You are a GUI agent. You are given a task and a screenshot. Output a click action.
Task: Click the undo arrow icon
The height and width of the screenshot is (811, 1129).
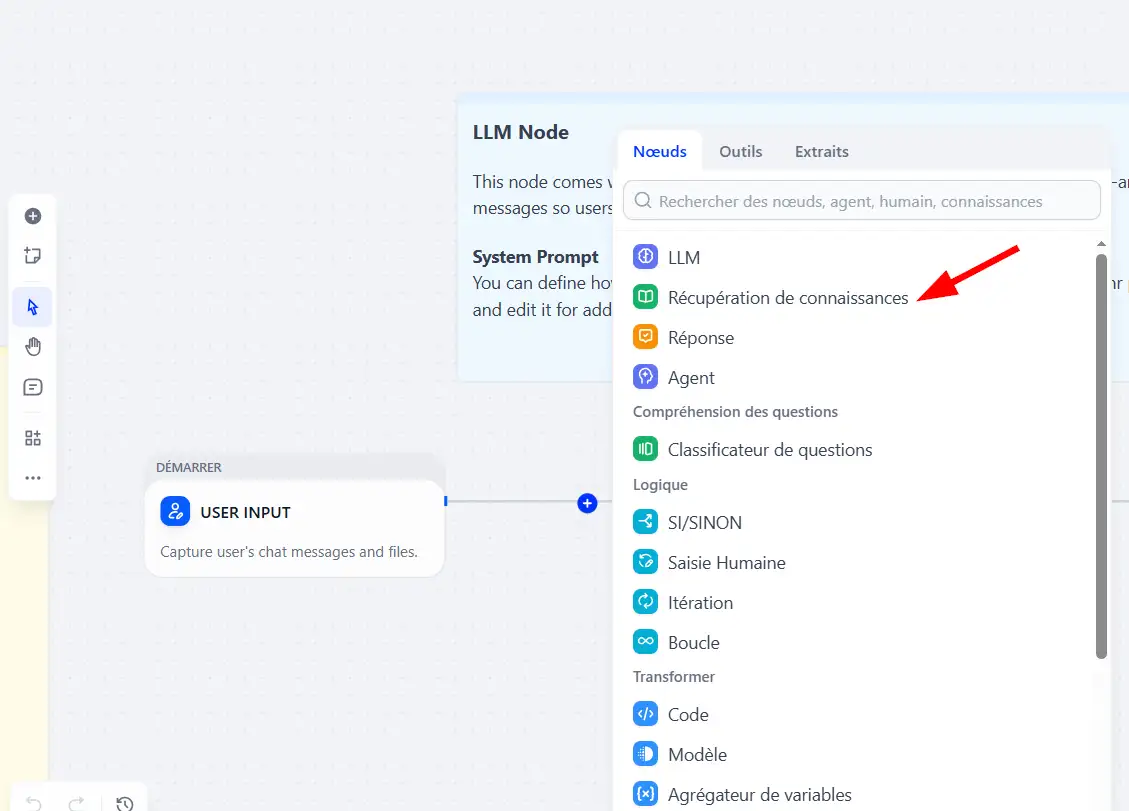coord(34,803)
